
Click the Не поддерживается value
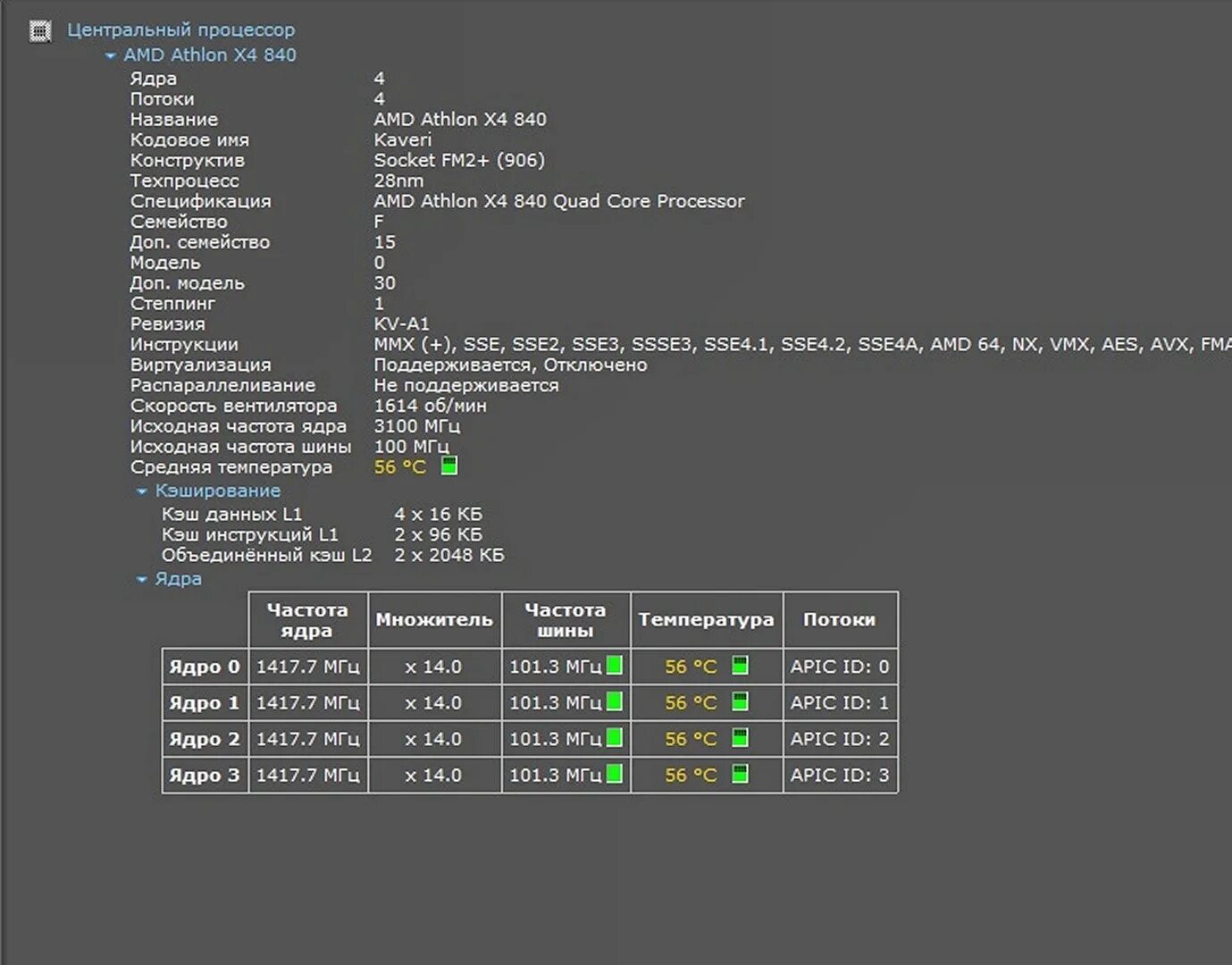(466, 386)
